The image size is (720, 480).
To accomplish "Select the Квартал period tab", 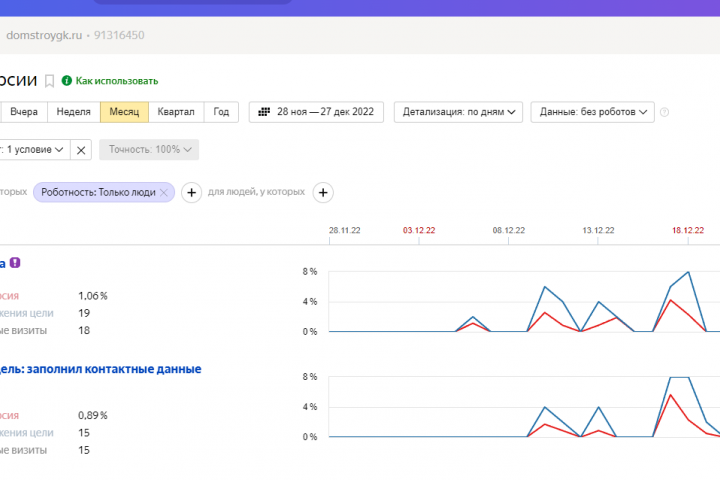I will (x=176, y=112).
